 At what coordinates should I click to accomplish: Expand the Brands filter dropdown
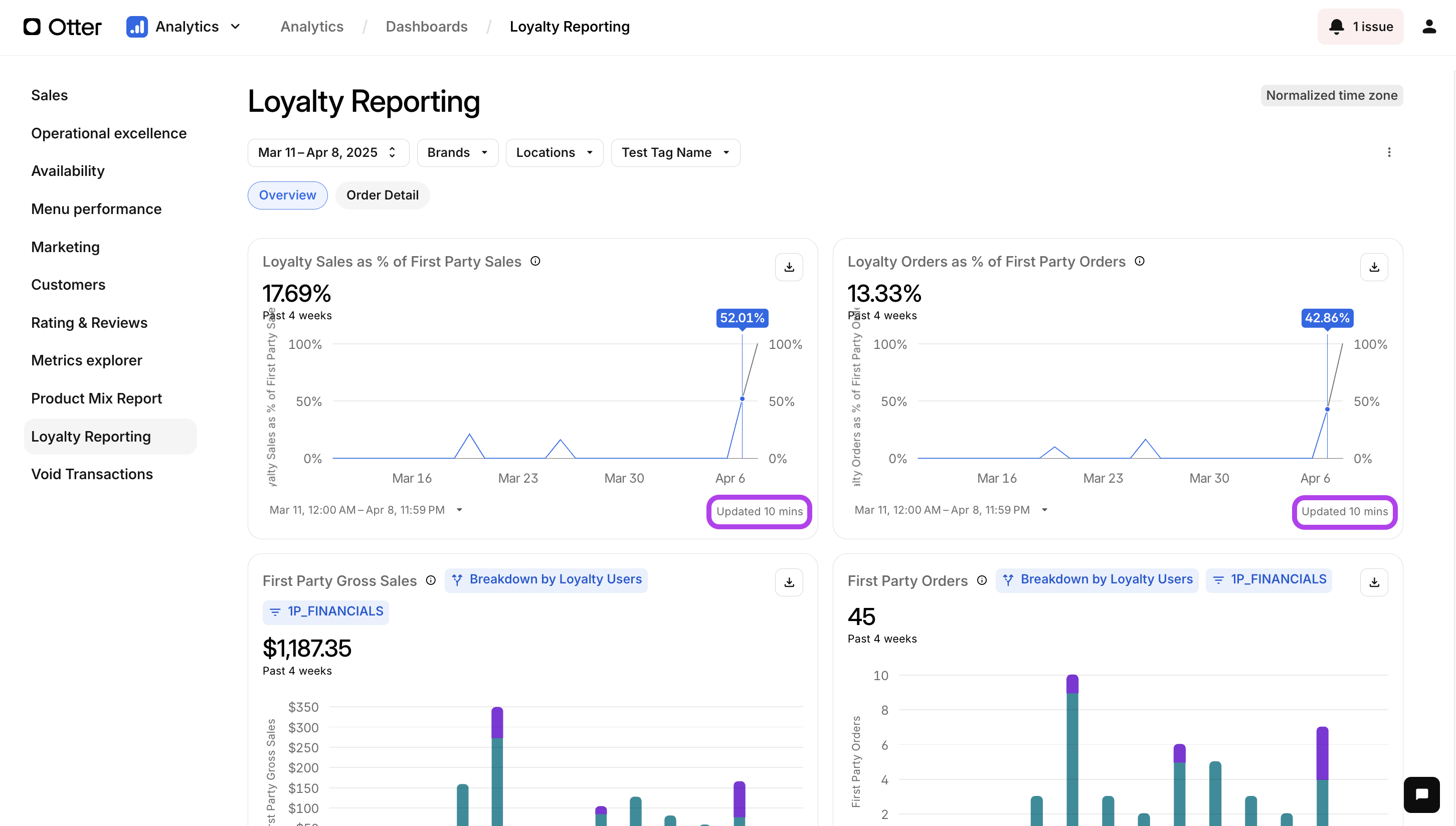tap(457, 152)
